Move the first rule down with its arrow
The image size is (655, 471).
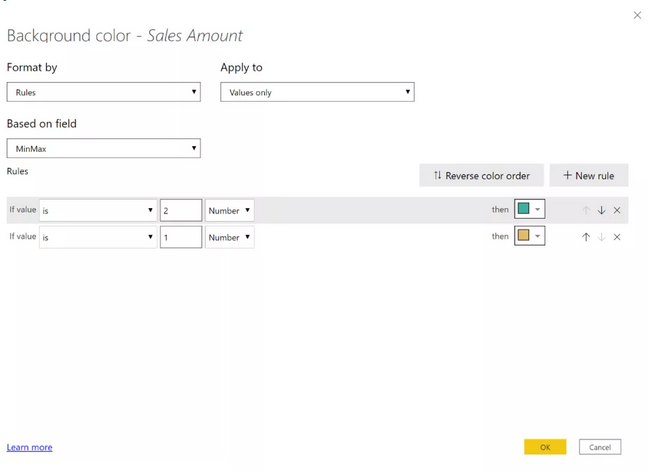[601, 210]
